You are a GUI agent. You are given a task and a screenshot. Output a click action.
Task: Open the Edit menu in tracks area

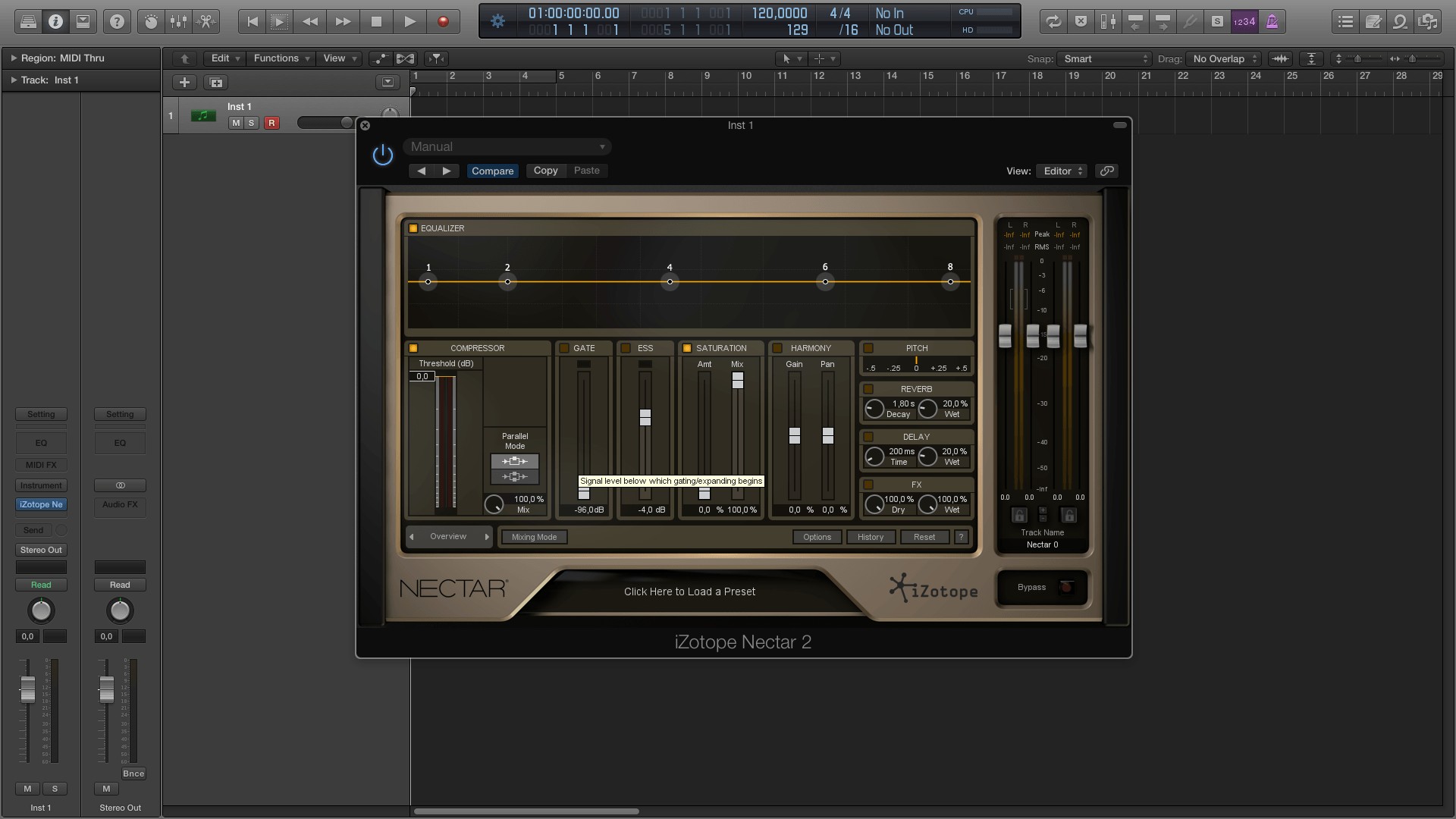click(x=224, y=58)
